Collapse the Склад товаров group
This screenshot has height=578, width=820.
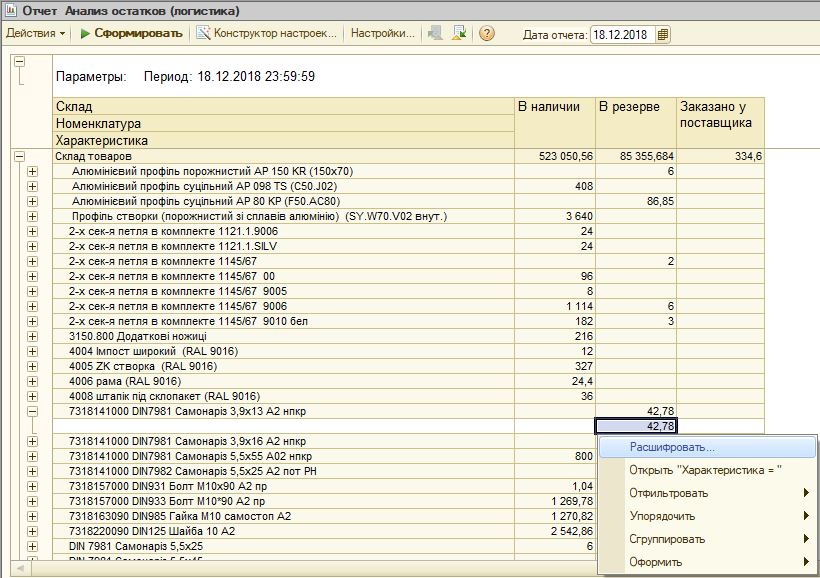click(x=18, y=157)
